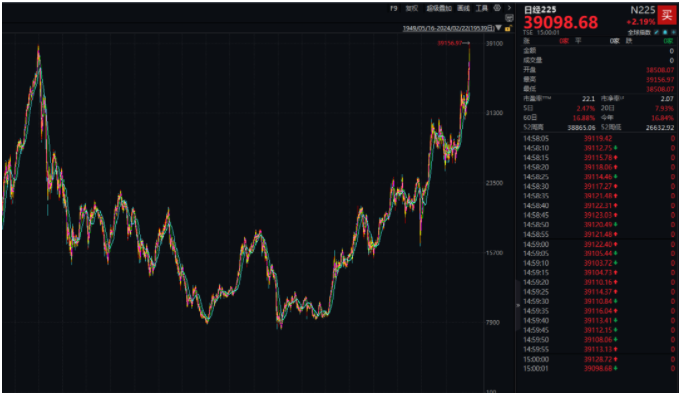Click the 市盈率 value 22.1

click(x=588, y=99)
